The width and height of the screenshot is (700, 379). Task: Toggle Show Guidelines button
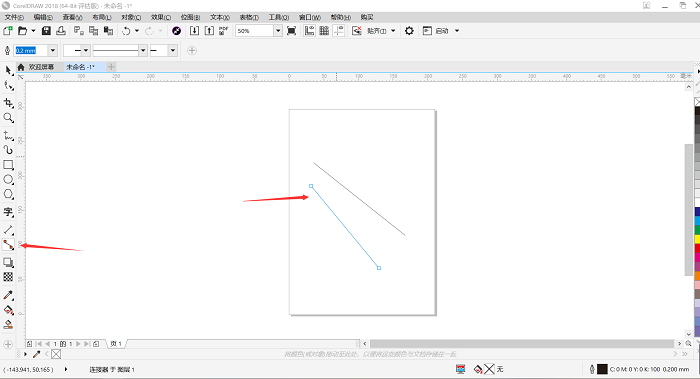[339, 31]
